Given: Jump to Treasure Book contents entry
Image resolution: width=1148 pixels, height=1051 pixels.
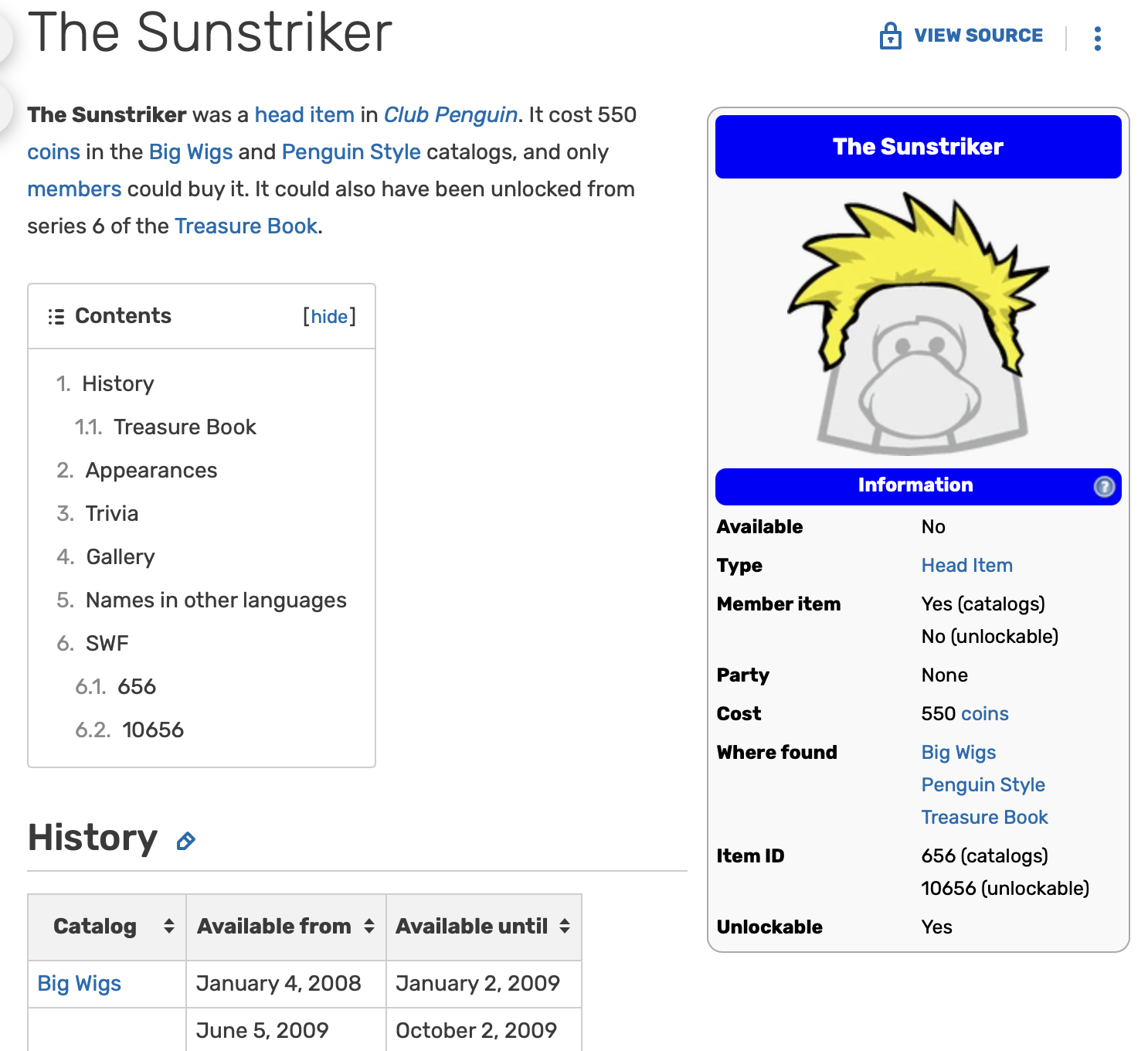Looking at the screenshot, I should 185,427.
